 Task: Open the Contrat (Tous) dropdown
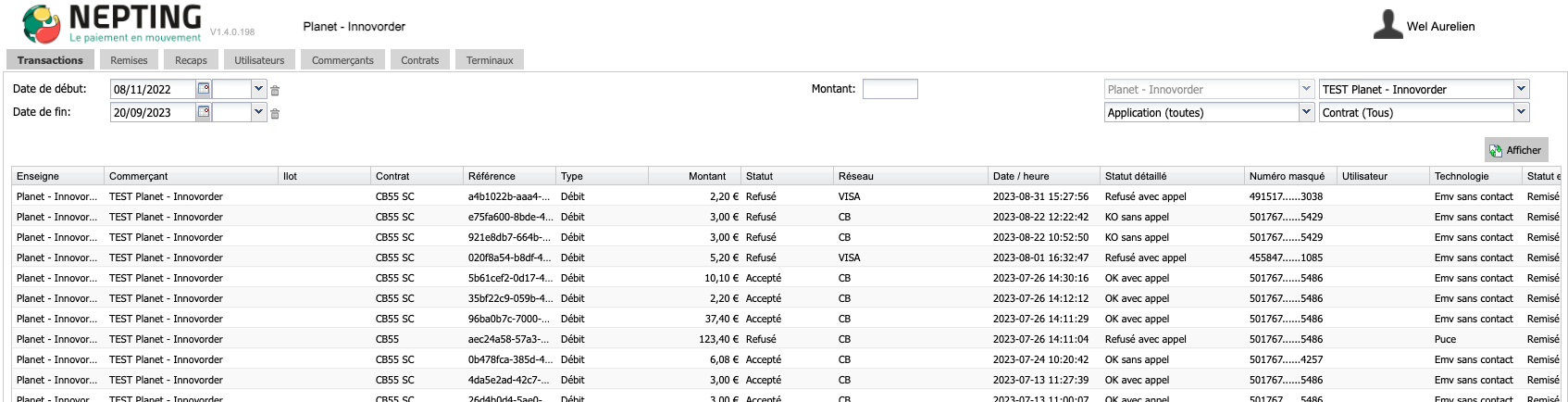(x=1521, y=113)
